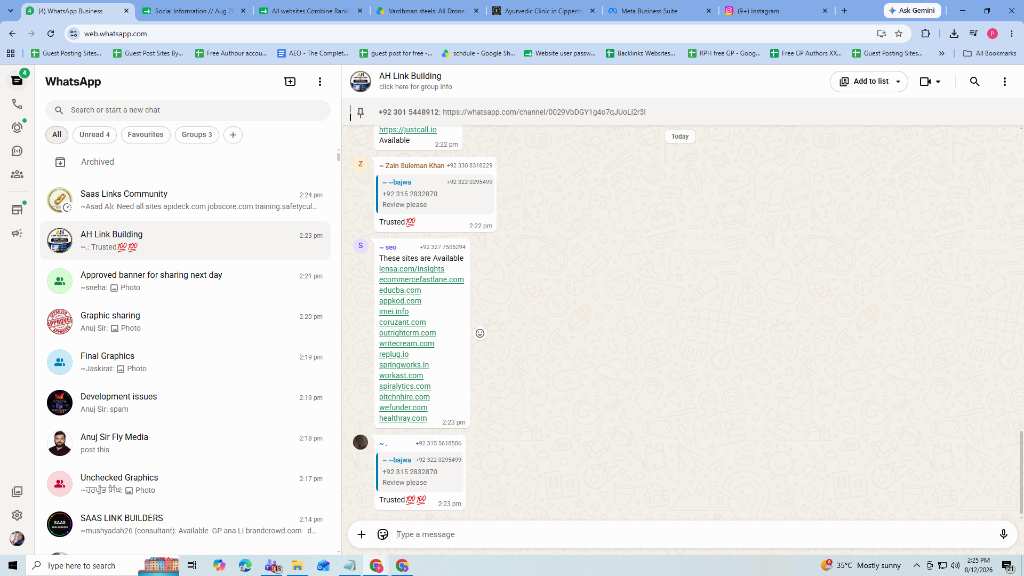Open the Communities sidebar icon
Image resolution: width=1024 pixels, height=576 pixels.
point(17,174)
